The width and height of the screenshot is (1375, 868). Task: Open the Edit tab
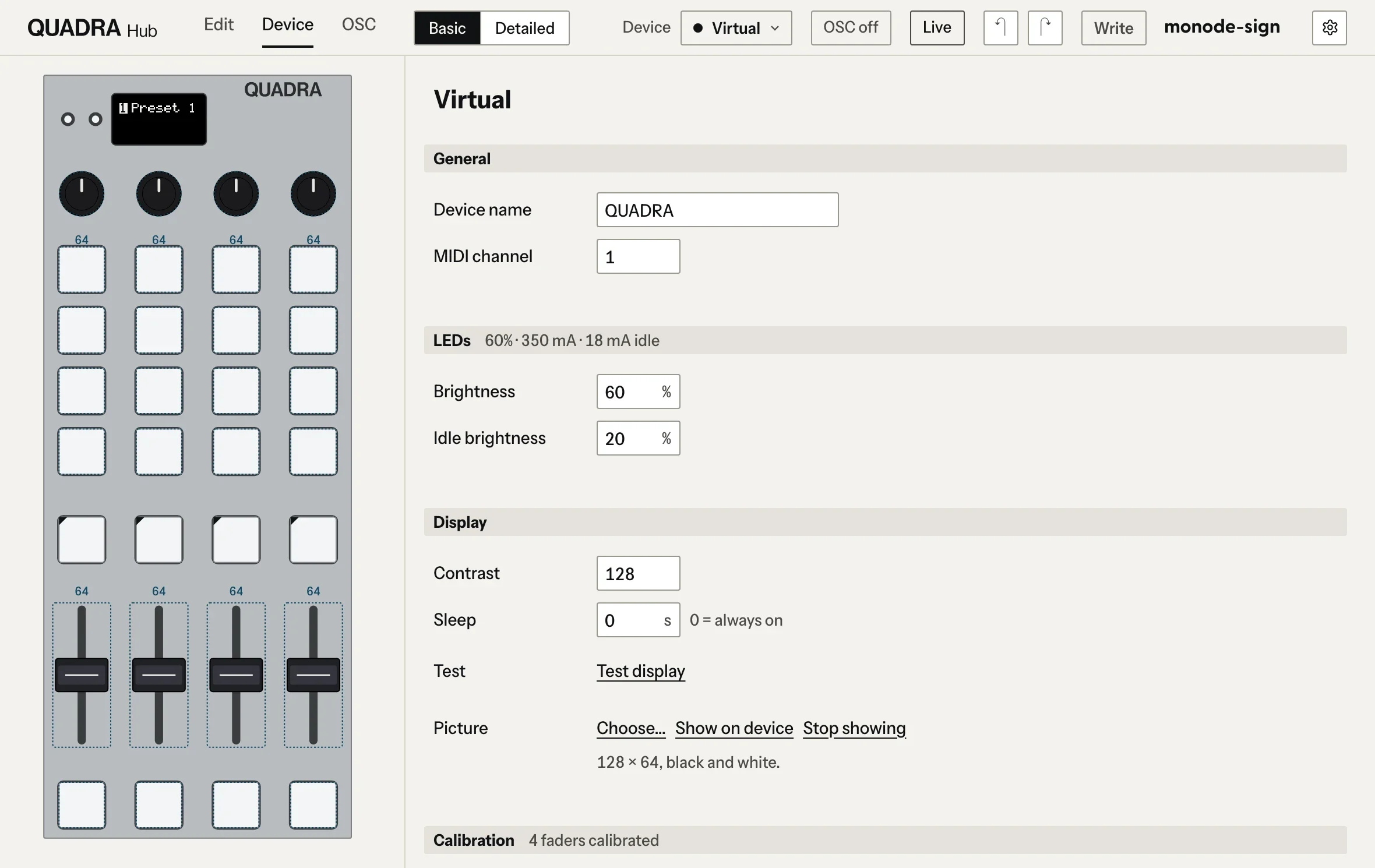click(x=218, y=24)
